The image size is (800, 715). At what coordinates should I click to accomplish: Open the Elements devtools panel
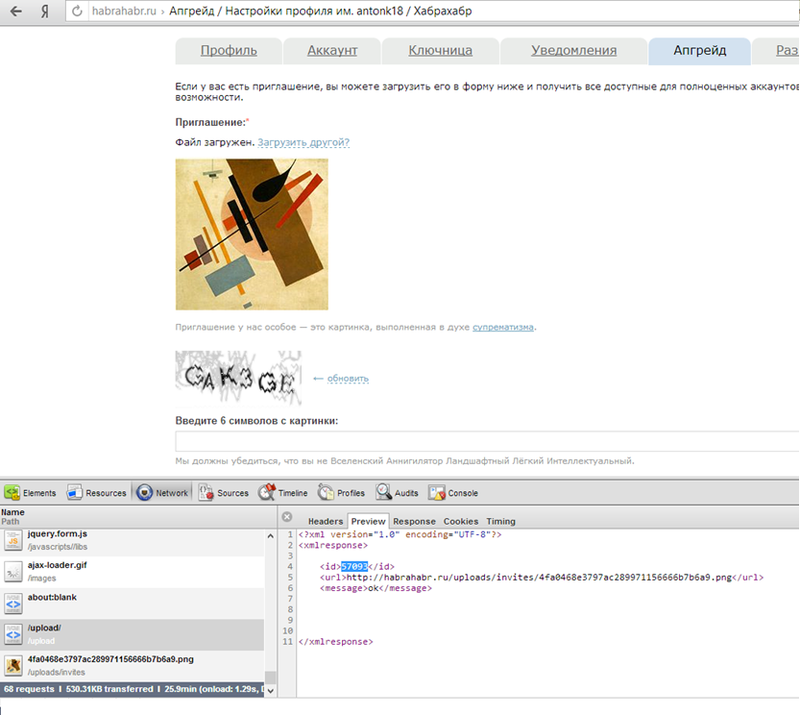click(31, 493)
